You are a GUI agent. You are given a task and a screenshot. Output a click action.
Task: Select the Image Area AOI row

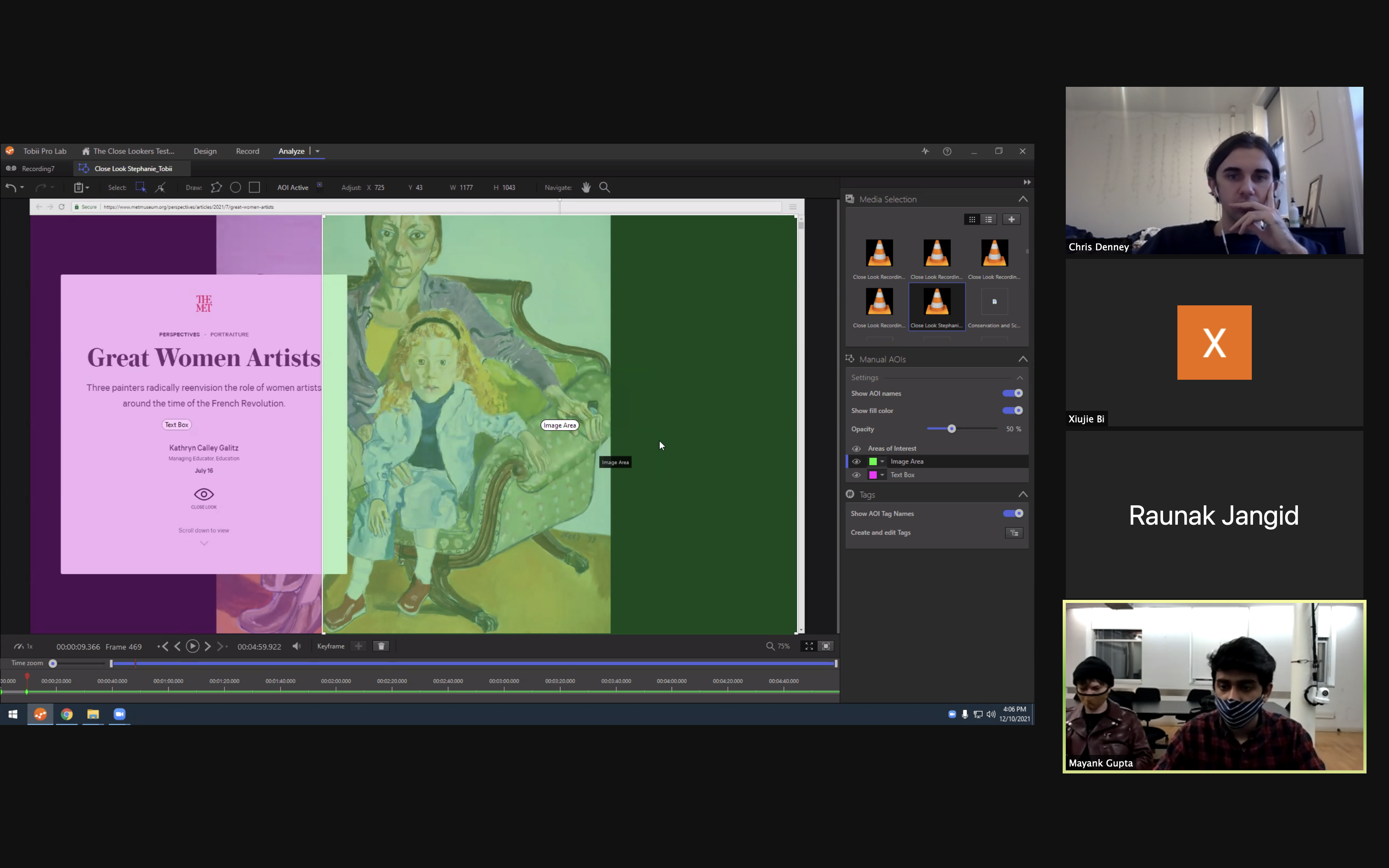(937, 462)
